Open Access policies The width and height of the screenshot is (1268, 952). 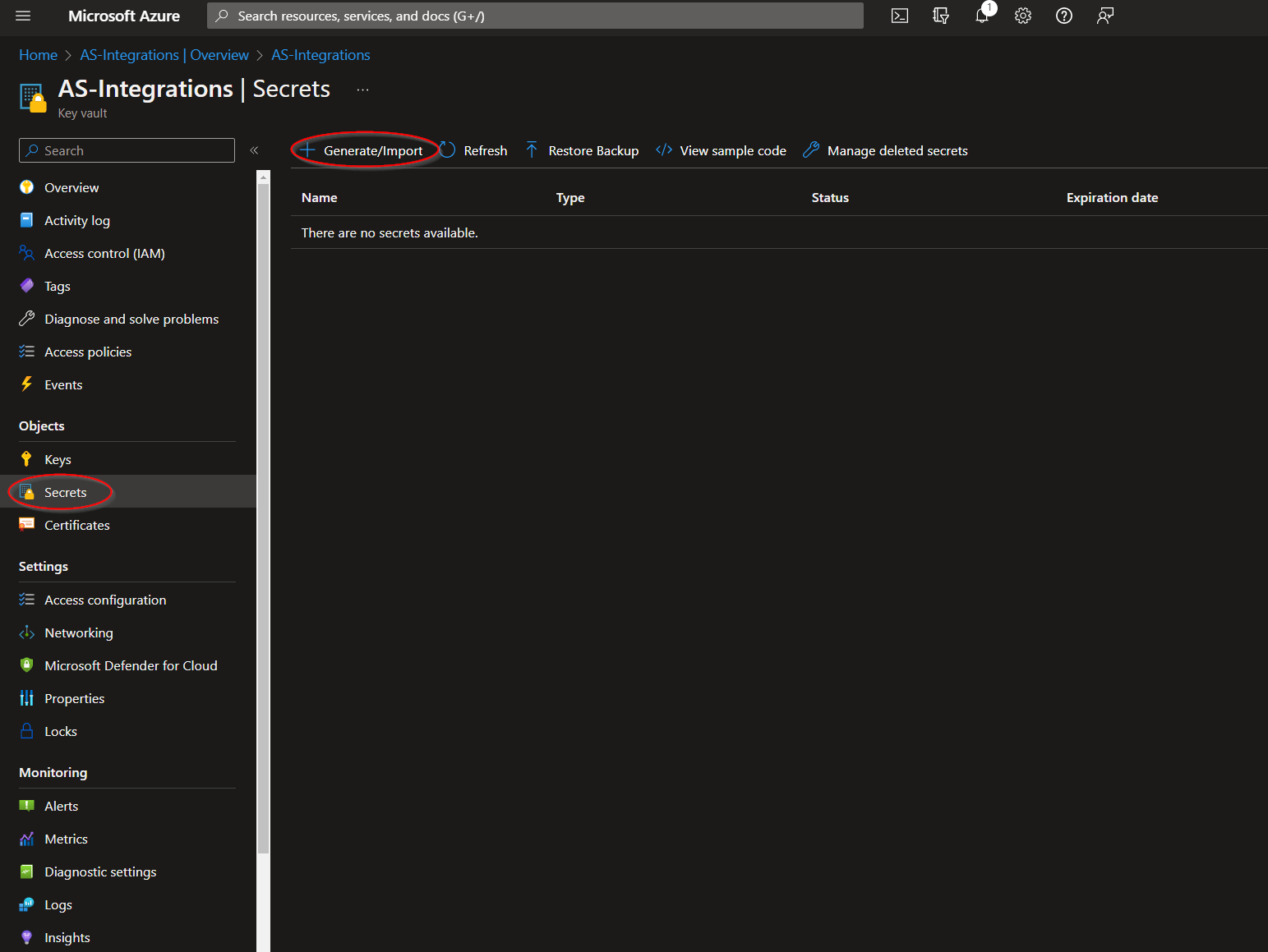pyautogui.click(x=88, y=352)
